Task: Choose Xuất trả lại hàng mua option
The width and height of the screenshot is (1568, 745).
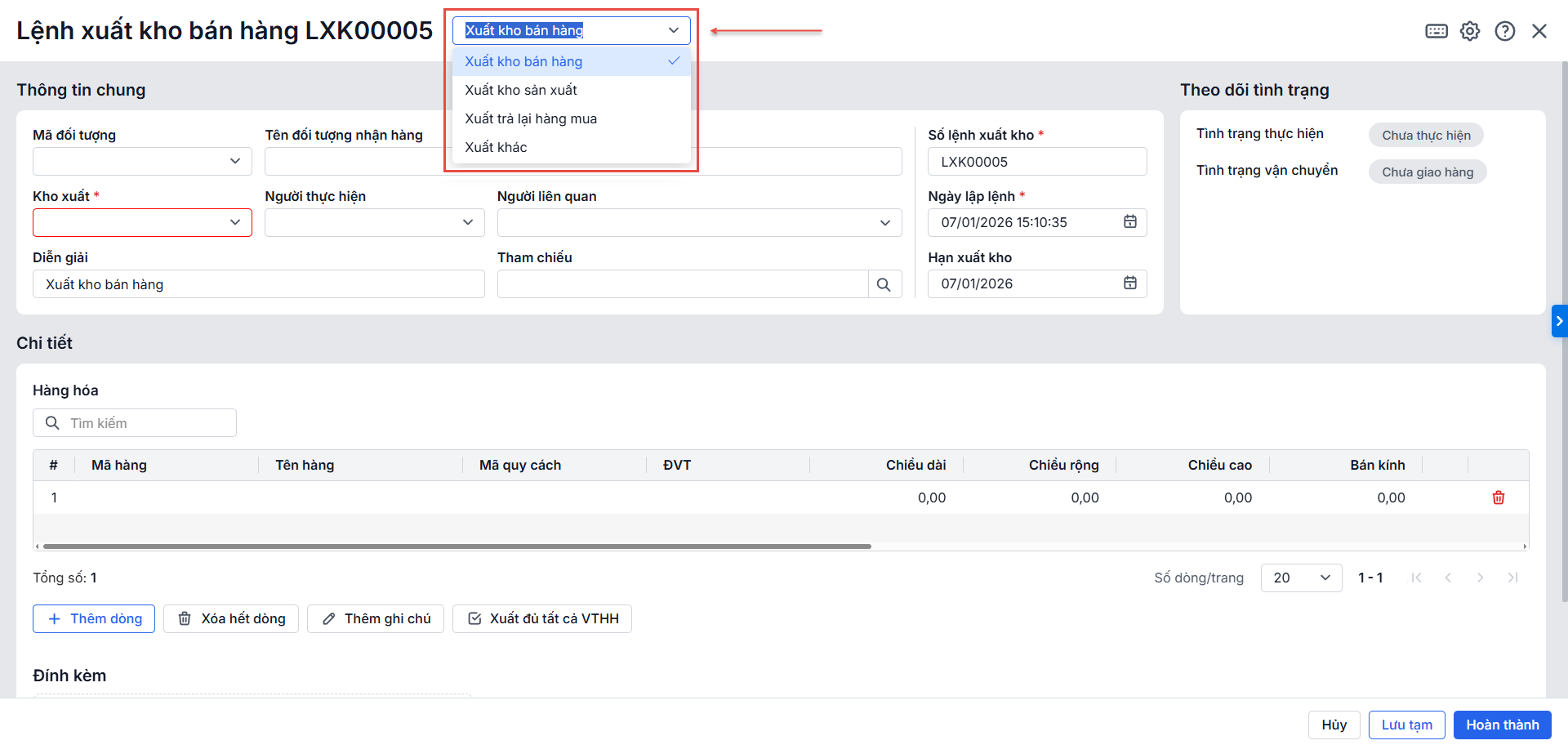Action: point(531,118)
